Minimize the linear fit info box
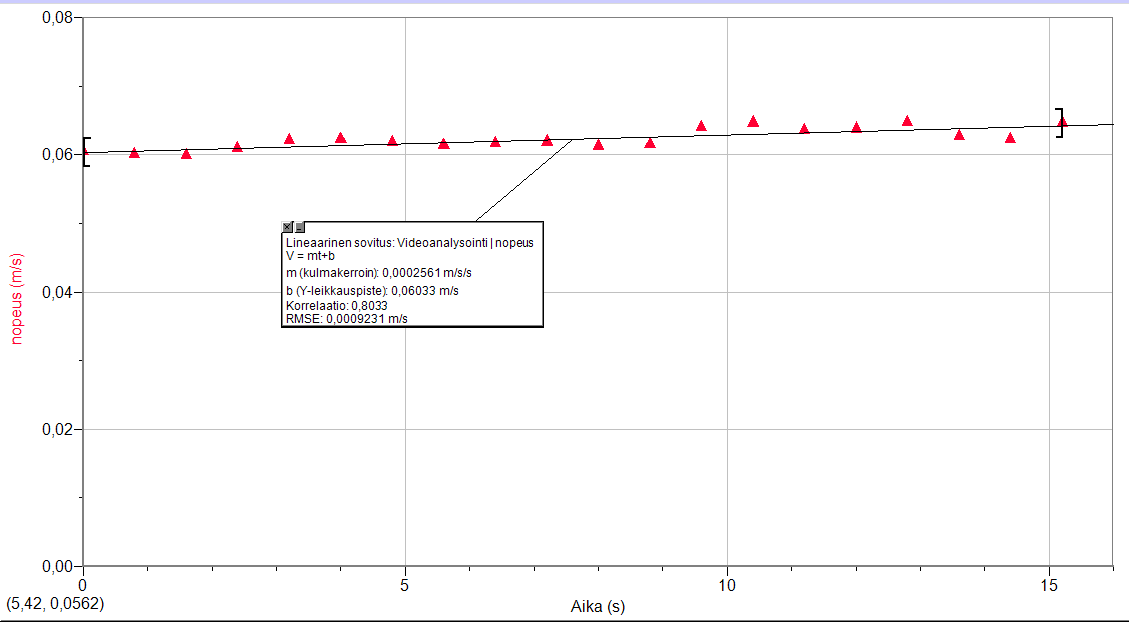Screen dimensions: 1129x622 (299, 228)
